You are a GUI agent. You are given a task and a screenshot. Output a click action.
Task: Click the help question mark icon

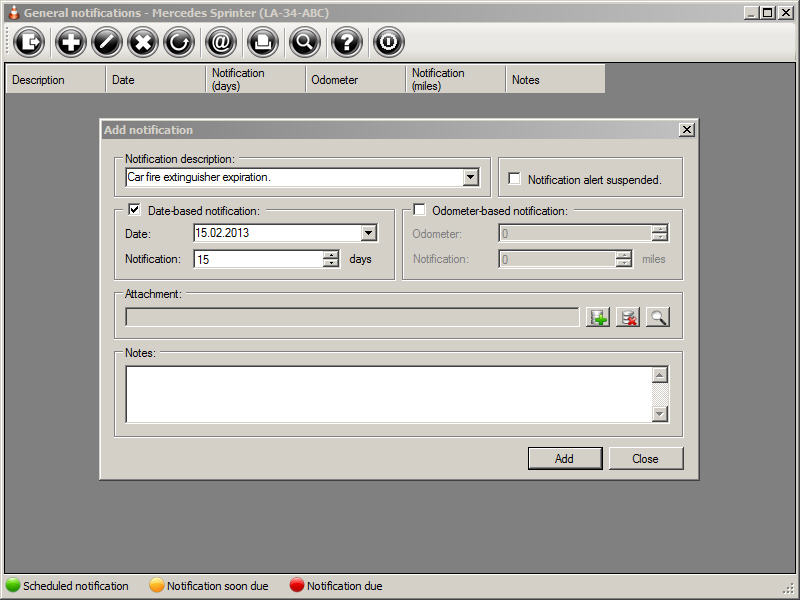[346, 42]
